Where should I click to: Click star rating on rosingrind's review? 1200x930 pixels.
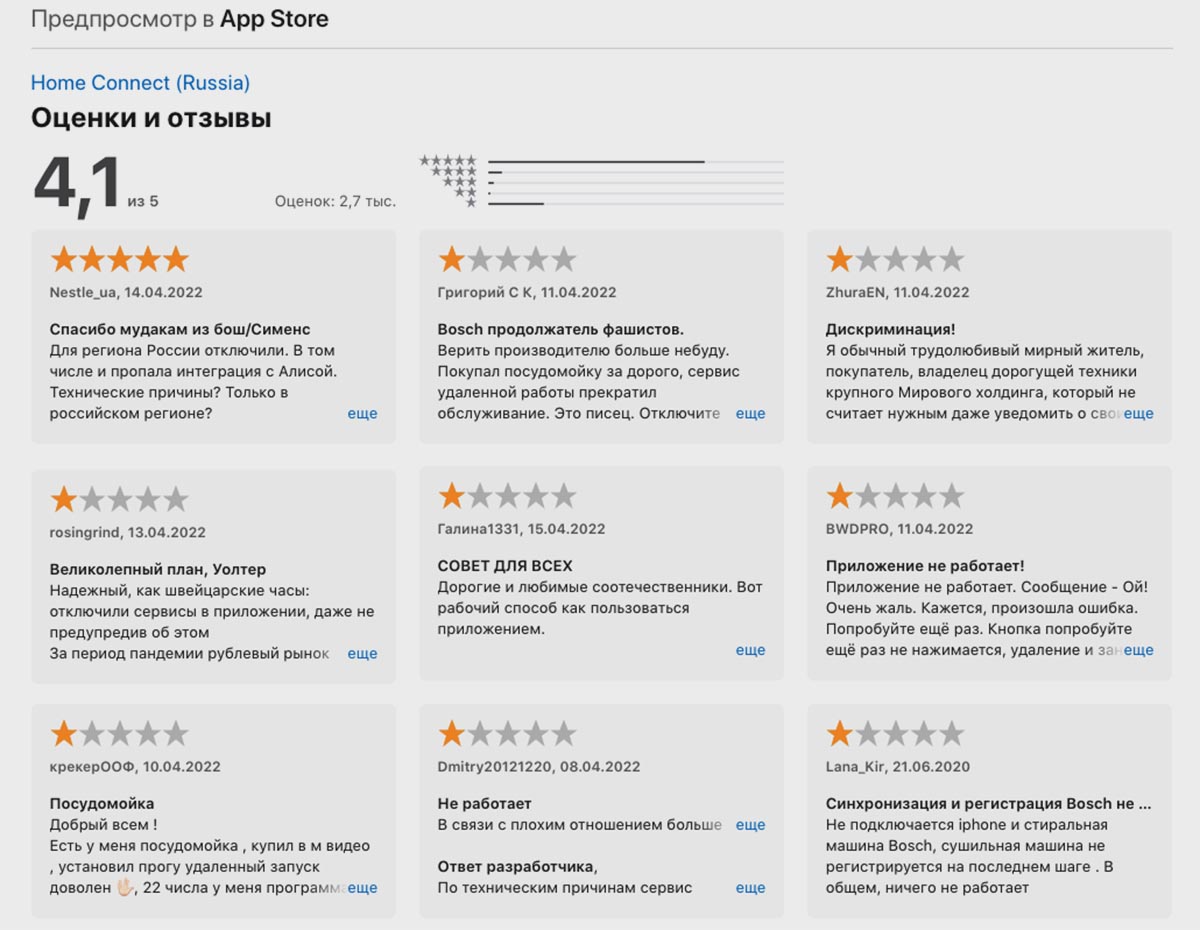click(119, 499)
